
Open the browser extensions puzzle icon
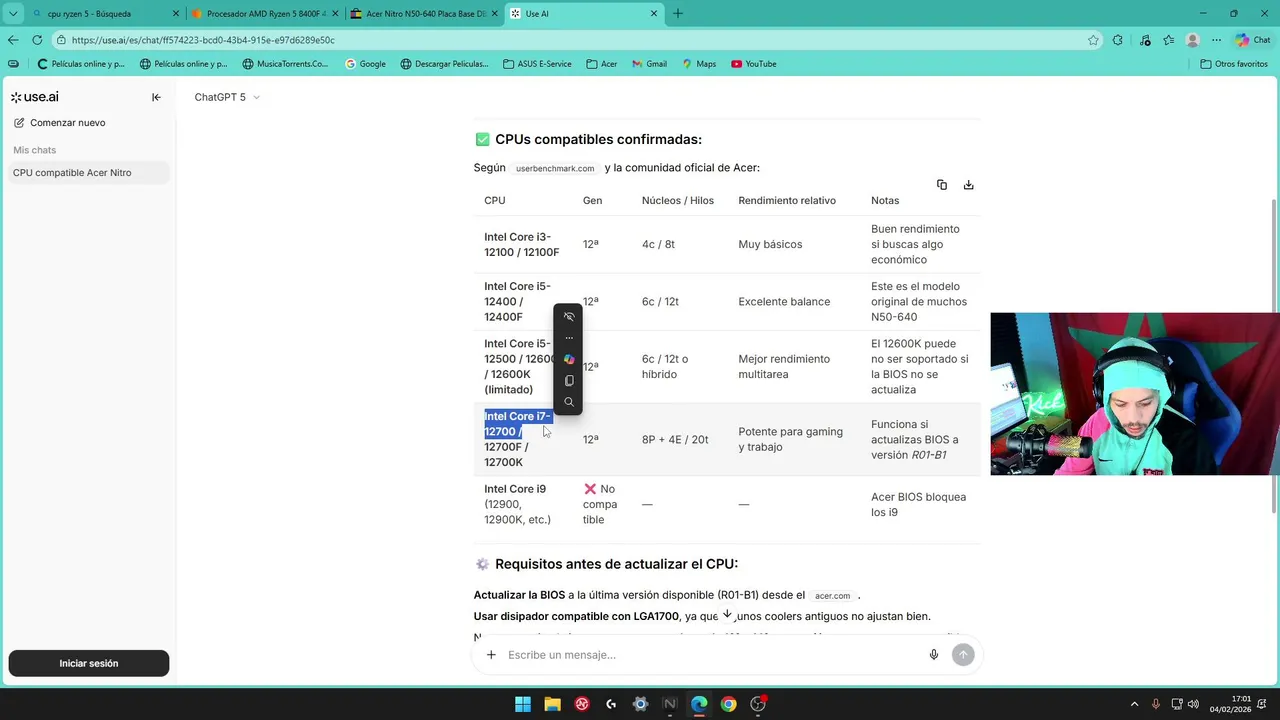pos(1118,40)
